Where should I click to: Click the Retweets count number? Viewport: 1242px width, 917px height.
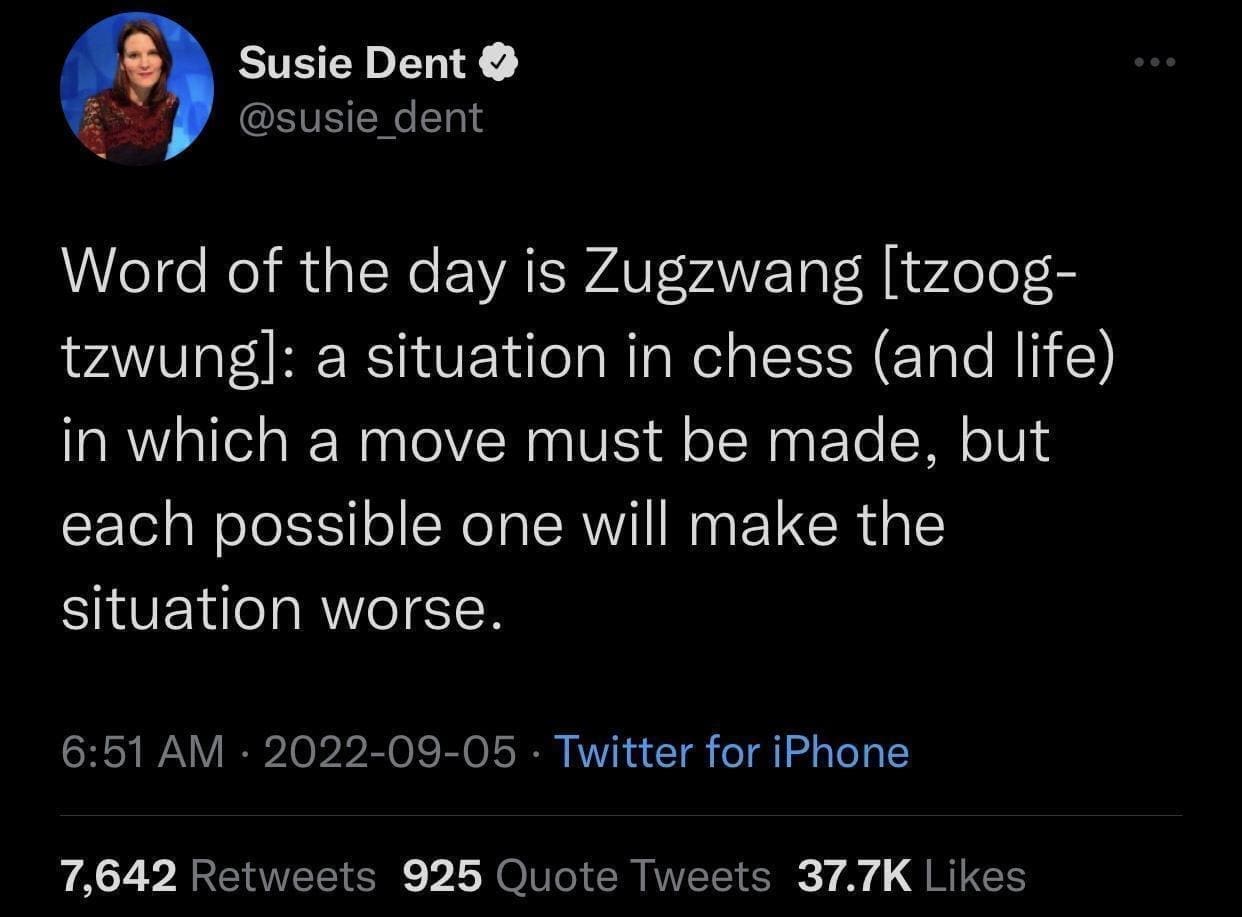tap(116, 874)
